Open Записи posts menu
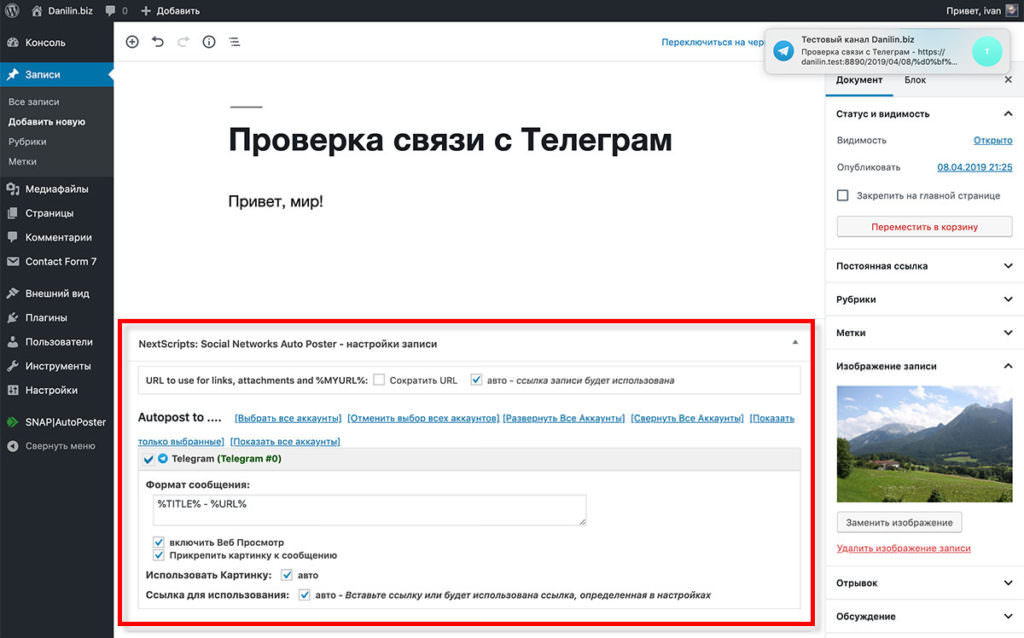The image size is (1024, 638). point(57,74)
